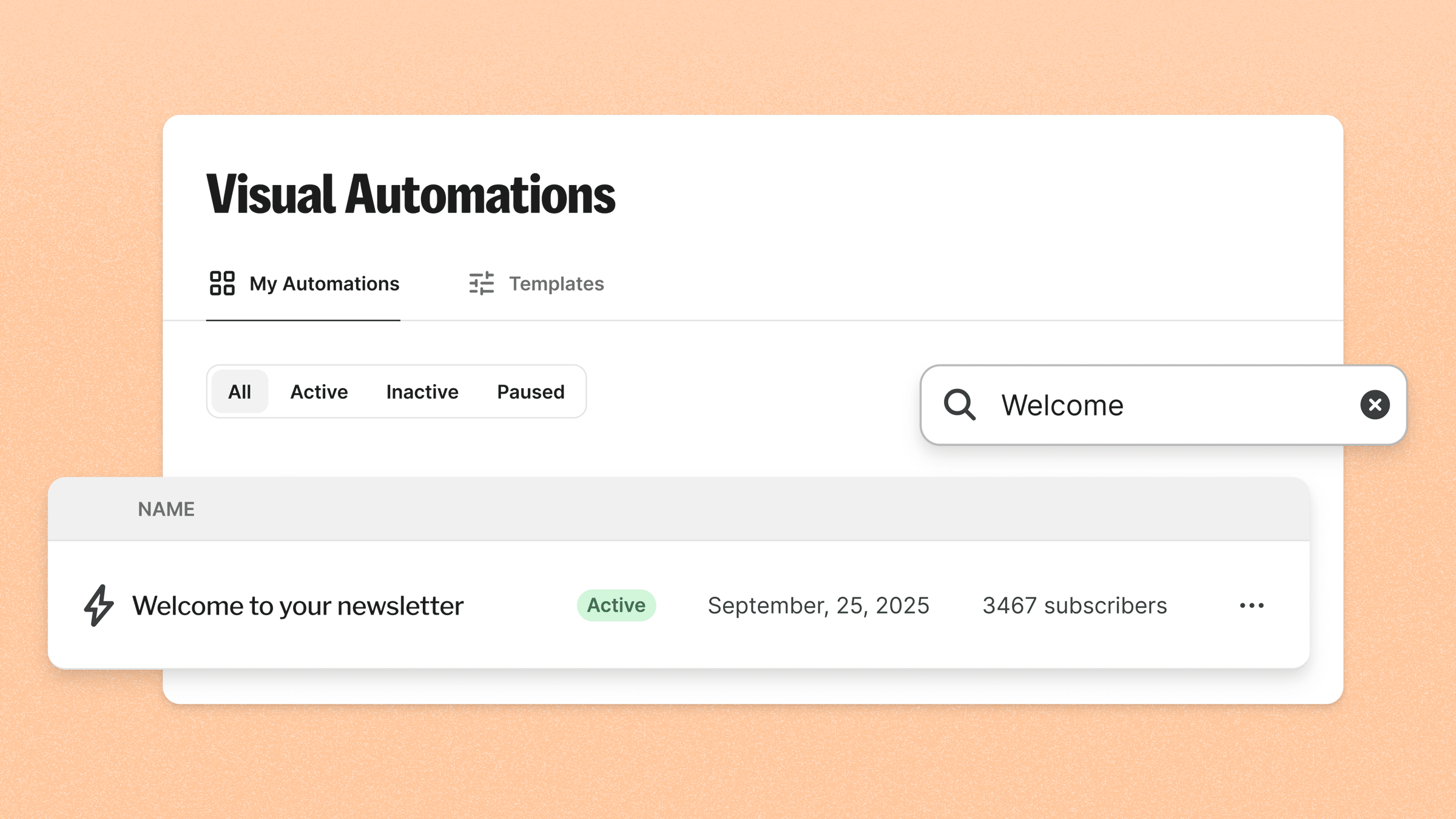Filter automations by Active status
The height and width of the screenshot is (819, 1456).
tap(319, 391)
